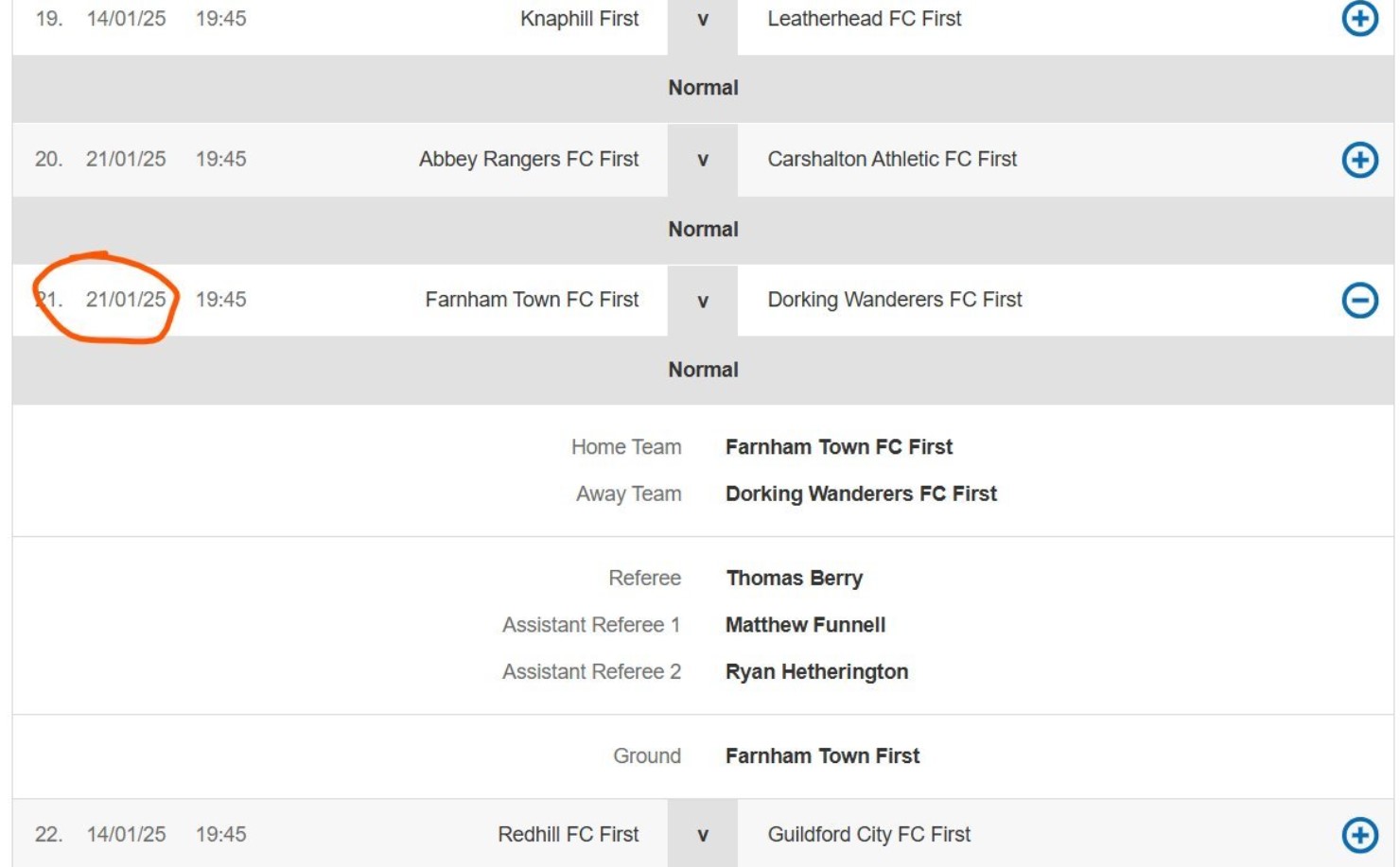Expand Abbey Rangers fixture plus icon
The height and width of the screenshot is (867, 1400).
[x=1359, y=159]
